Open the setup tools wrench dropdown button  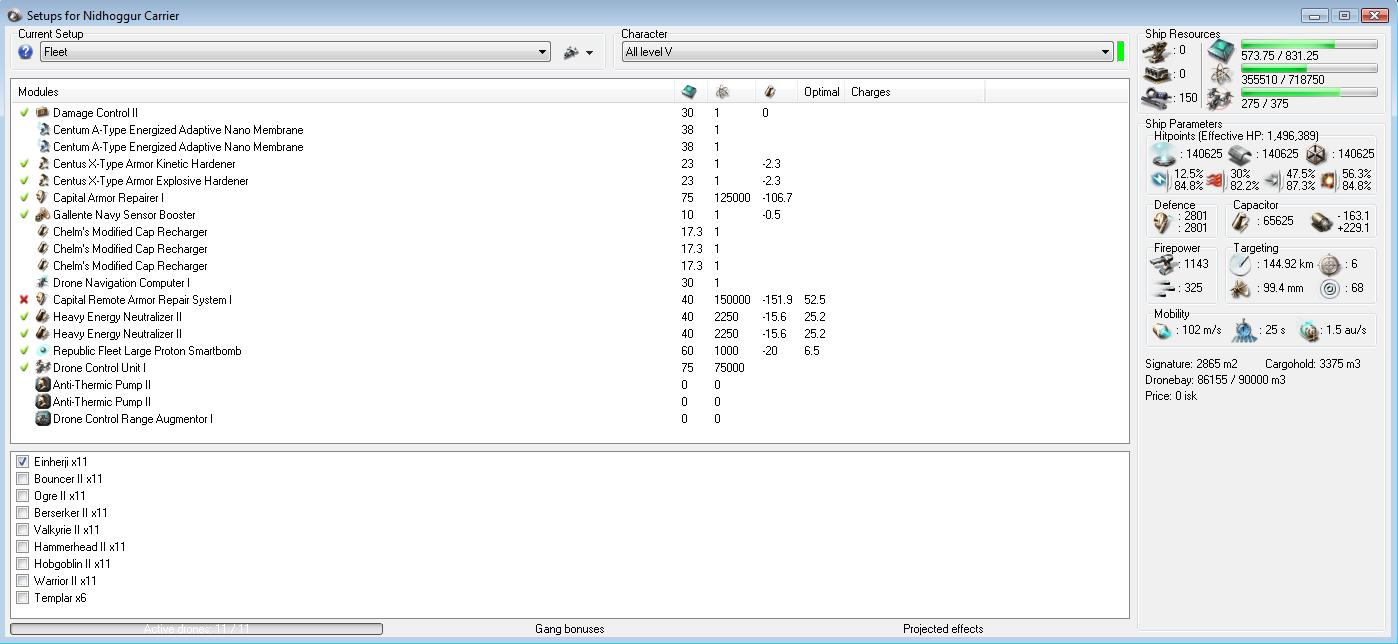coord(579,52)
